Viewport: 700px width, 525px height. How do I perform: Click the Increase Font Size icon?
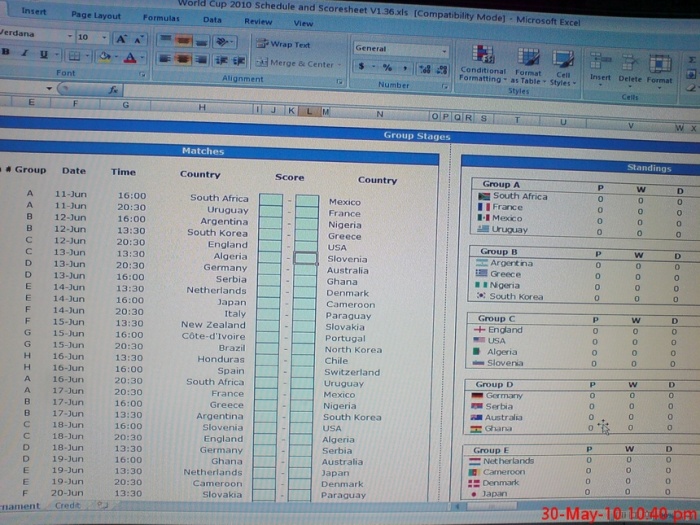121,39
